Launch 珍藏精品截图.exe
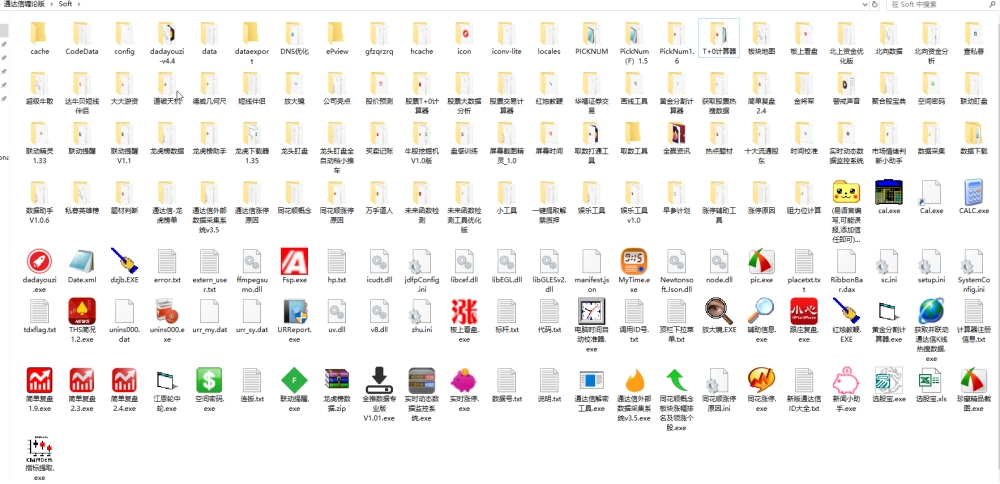 973,380
